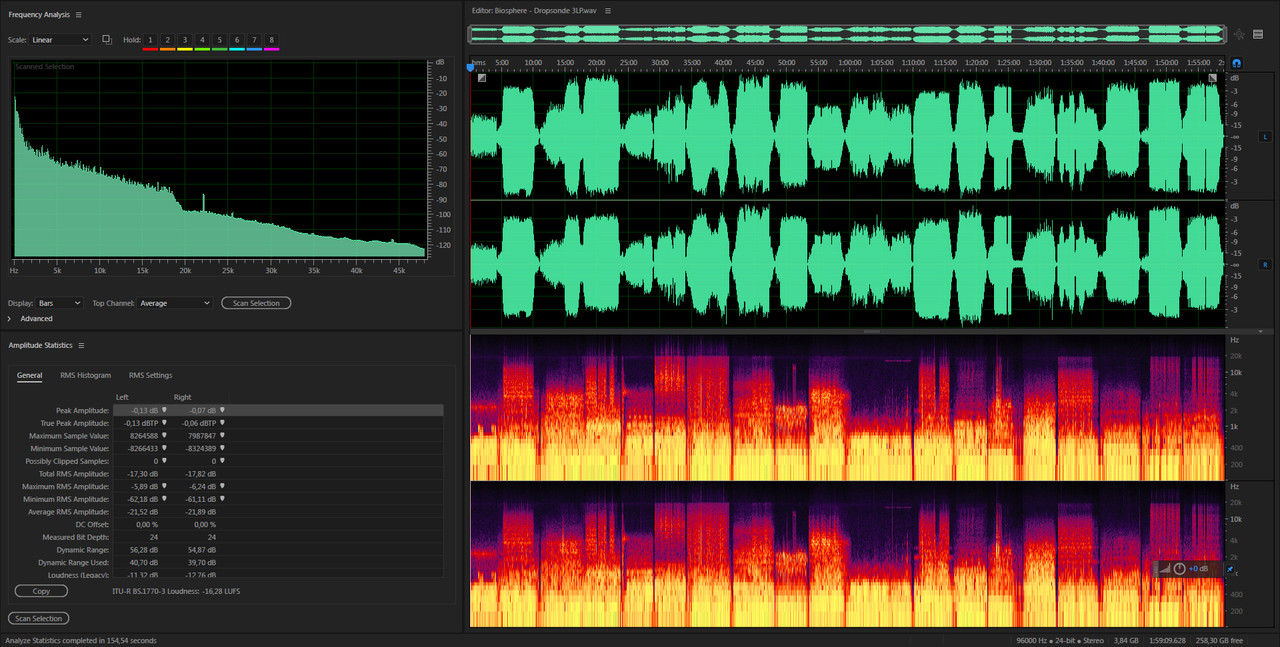Click the 30:00 mark on time ruler
Image resolution: width=1280 pixels, height=647 pixels.
659,62
